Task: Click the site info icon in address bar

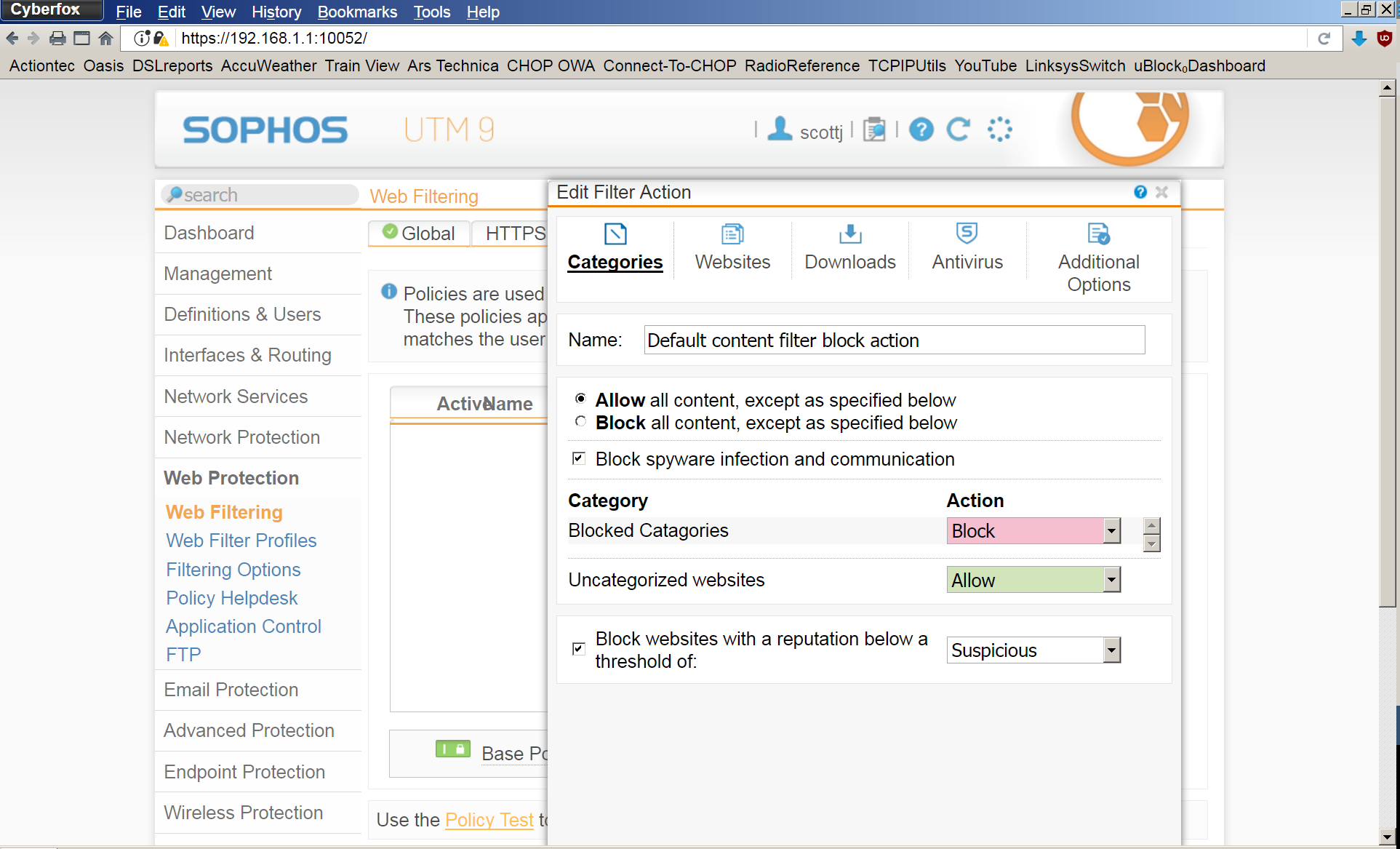Action: 141,39
